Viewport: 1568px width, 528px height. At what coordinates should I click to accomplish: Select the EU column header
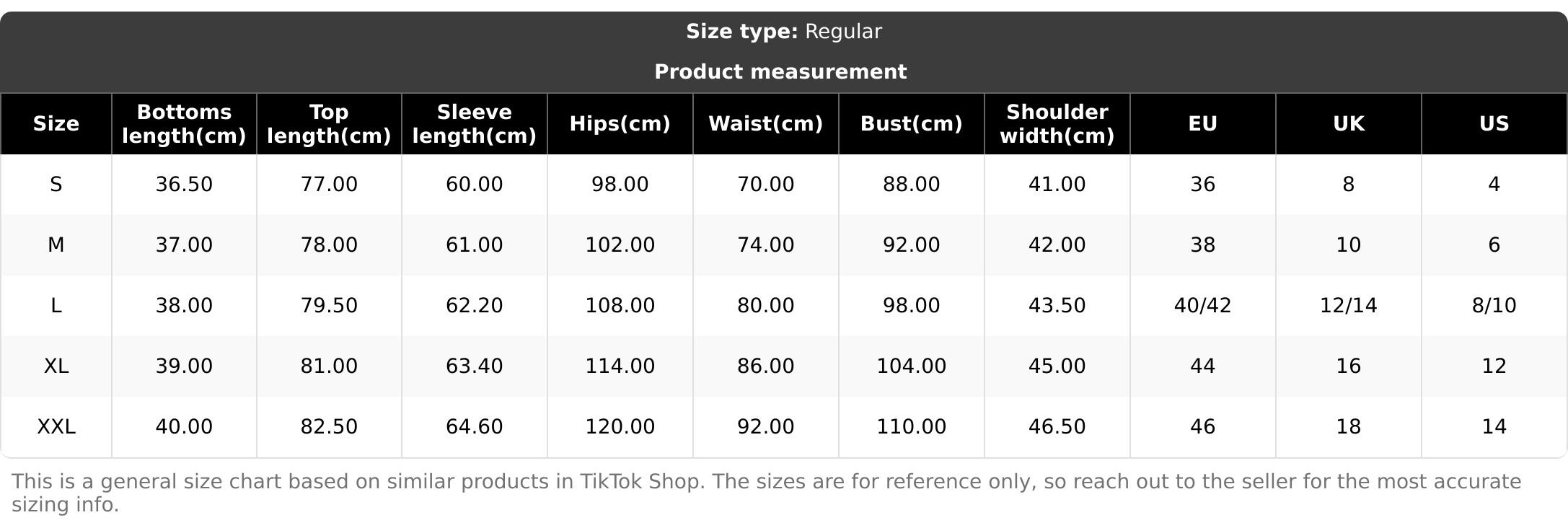[x=1202, y=124]
